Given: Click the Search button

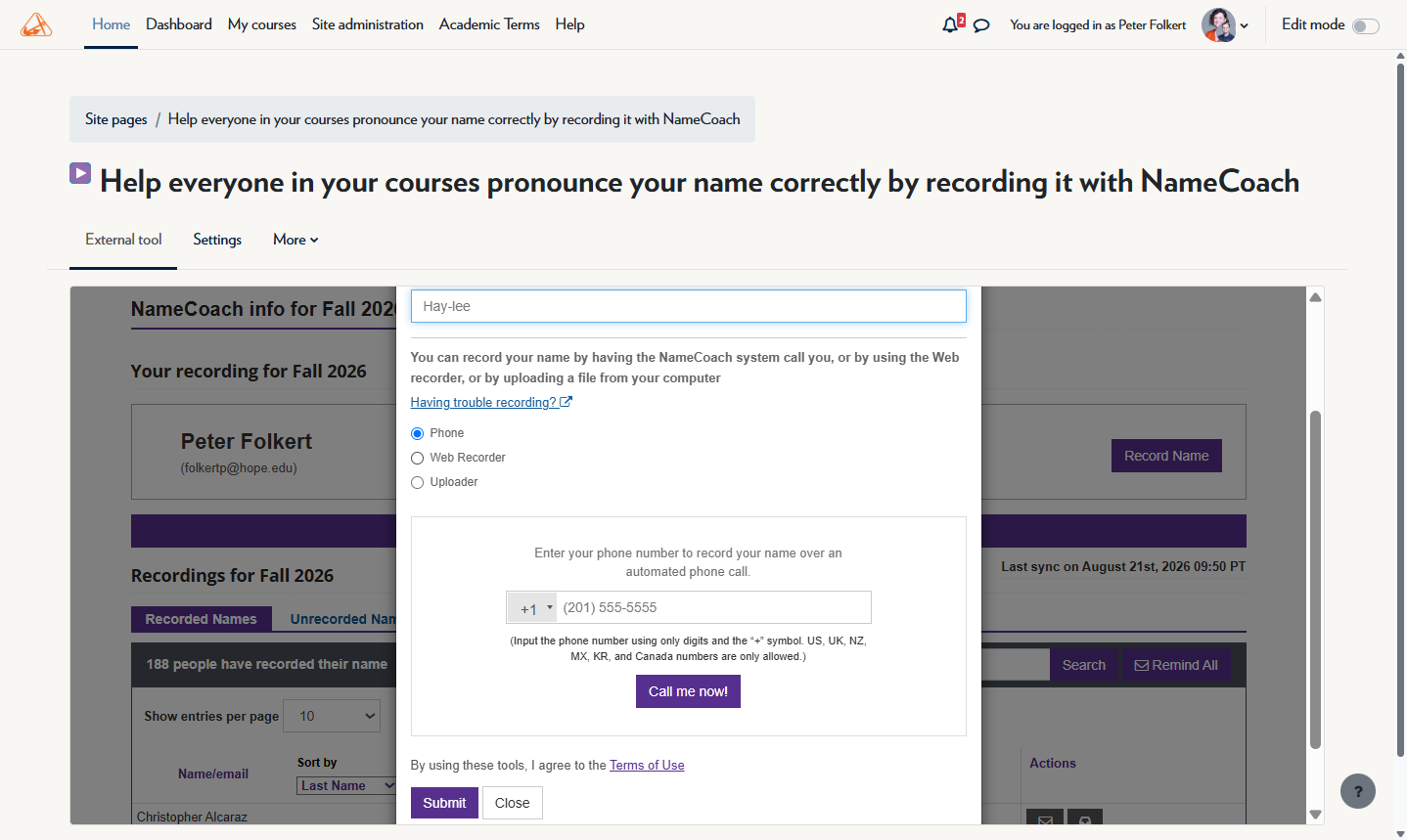Looking at the screenshot, I should 1084,665.
